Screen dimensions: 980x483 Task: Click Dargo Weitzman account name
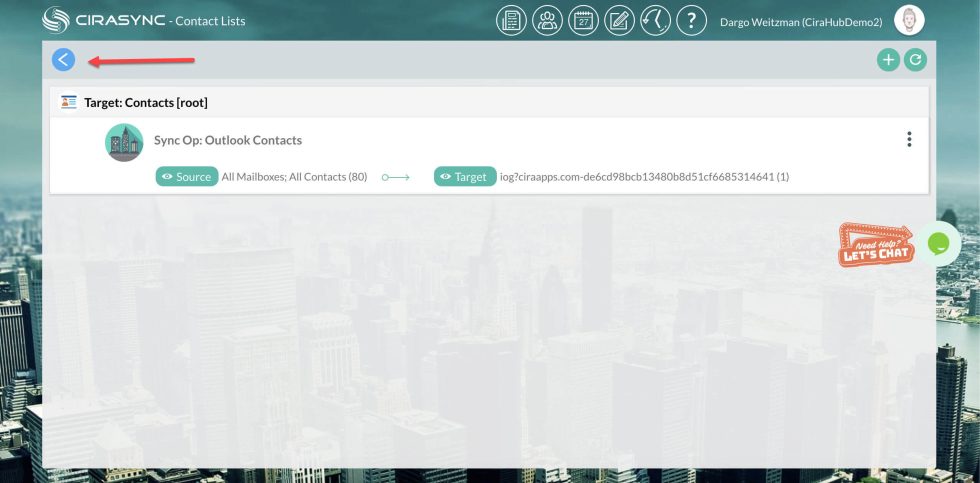click(800, 21)
